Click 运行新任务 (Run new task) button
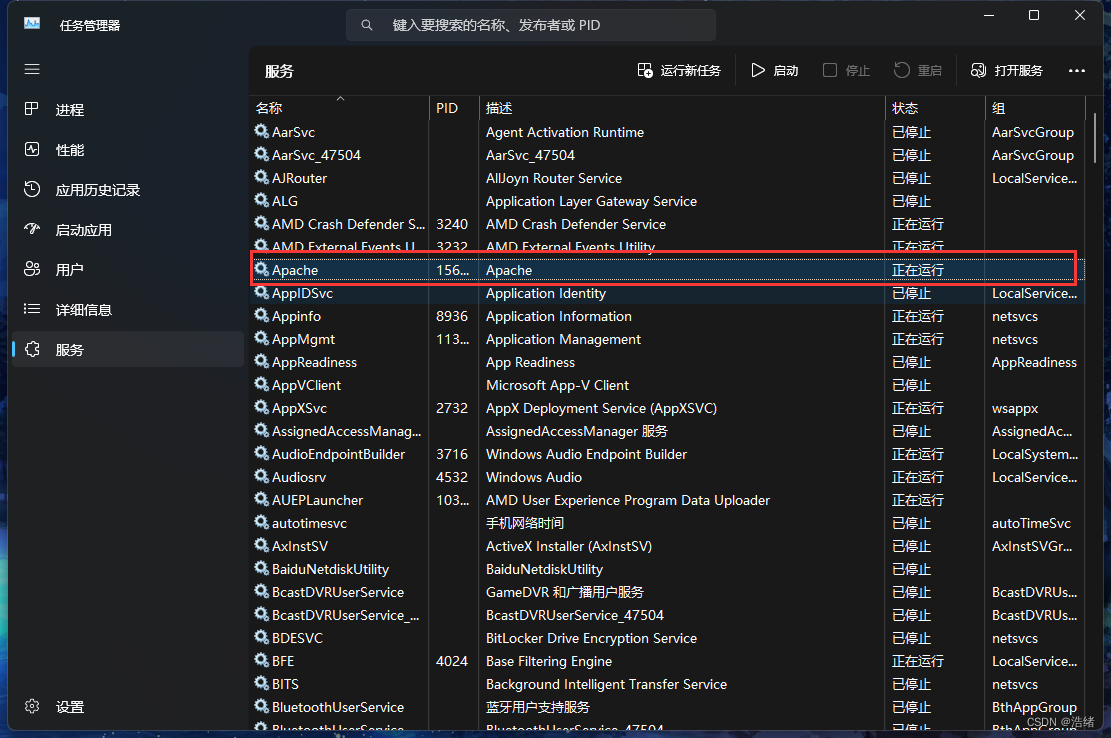Viewport: 1111px width, 738px height. 679,71
